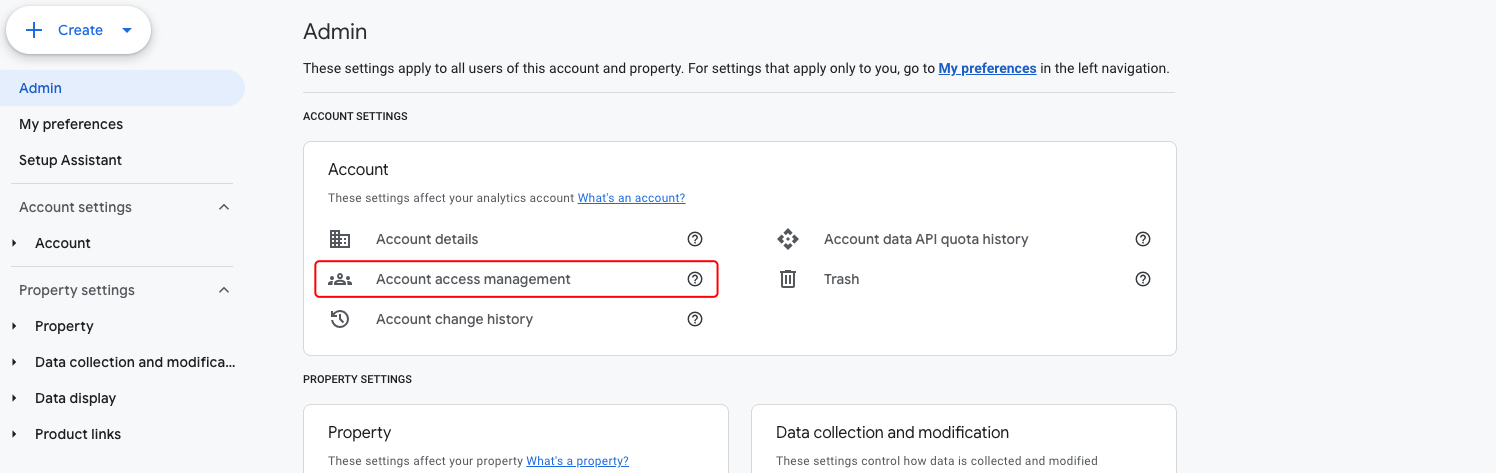The image size is (1496, 473).
Task: Click the Data collection and modification card heading
Action: click(x=892, y=433)
